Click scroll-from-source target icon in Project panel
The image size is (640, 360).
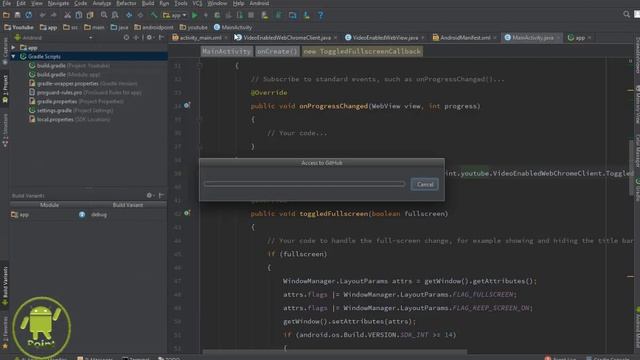point(126,38)
